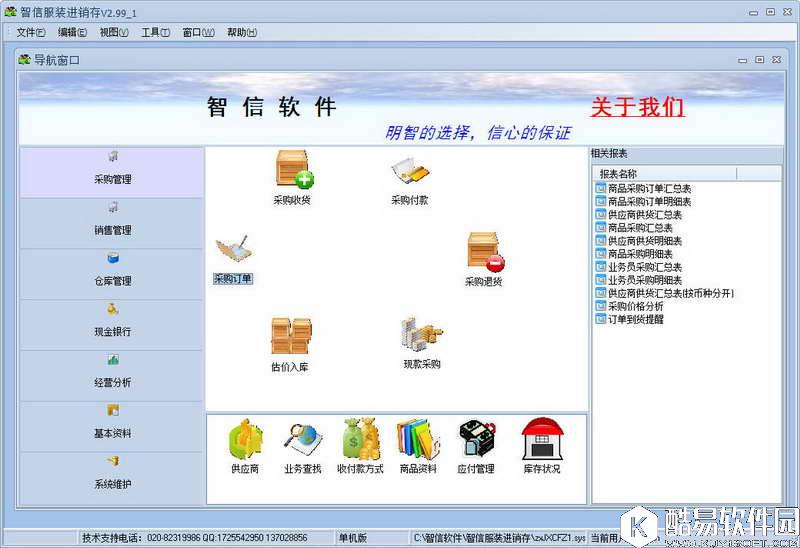
Task: Open the 供应商 supplier icon
Action: tap(245, 440)
